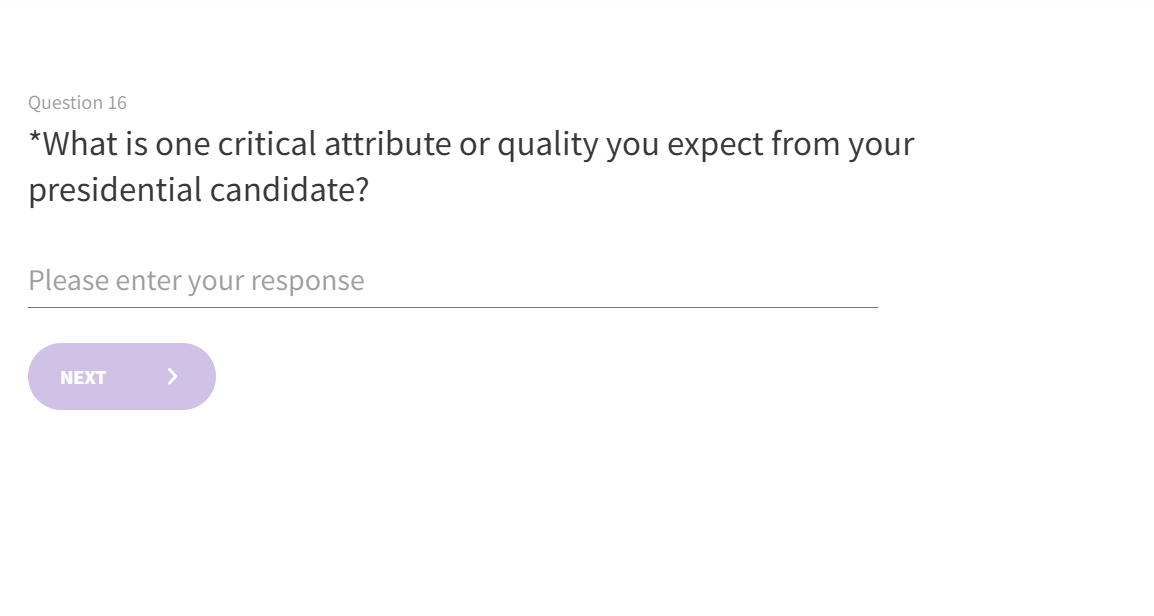Select the presidential candidate question text
The height and width of the screenshot is (616, 1154).
point(470,166)
